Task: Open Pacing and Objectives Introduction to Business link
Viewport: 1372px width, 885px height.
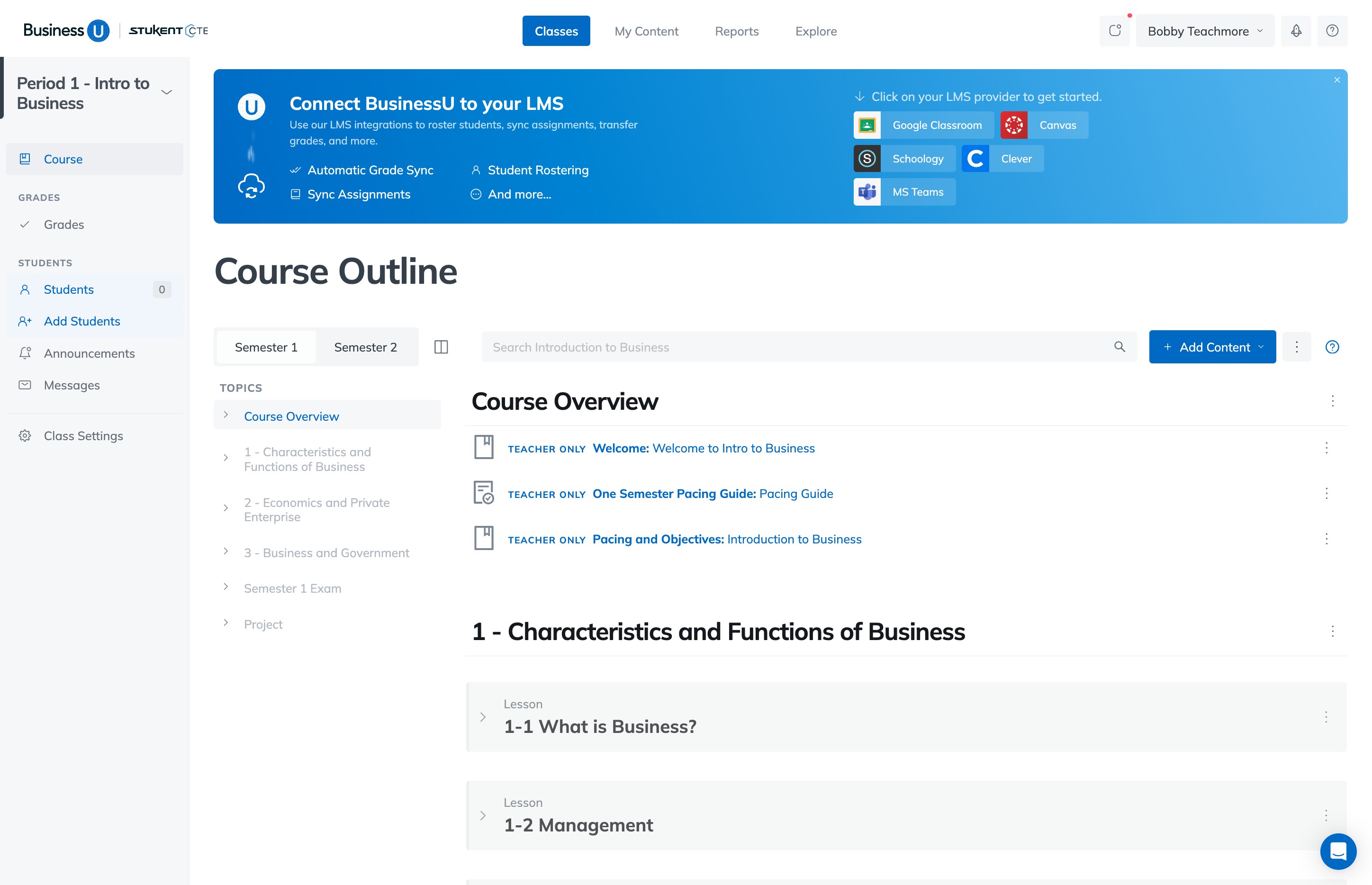Action: point(727,539)
